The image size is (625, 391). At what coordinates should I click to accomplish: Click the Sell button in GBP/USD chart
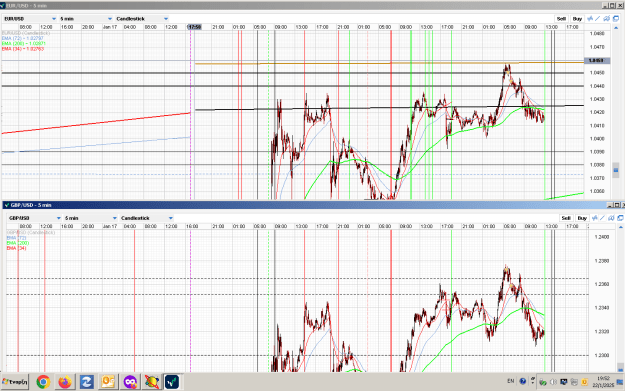(x=566, y=218)
